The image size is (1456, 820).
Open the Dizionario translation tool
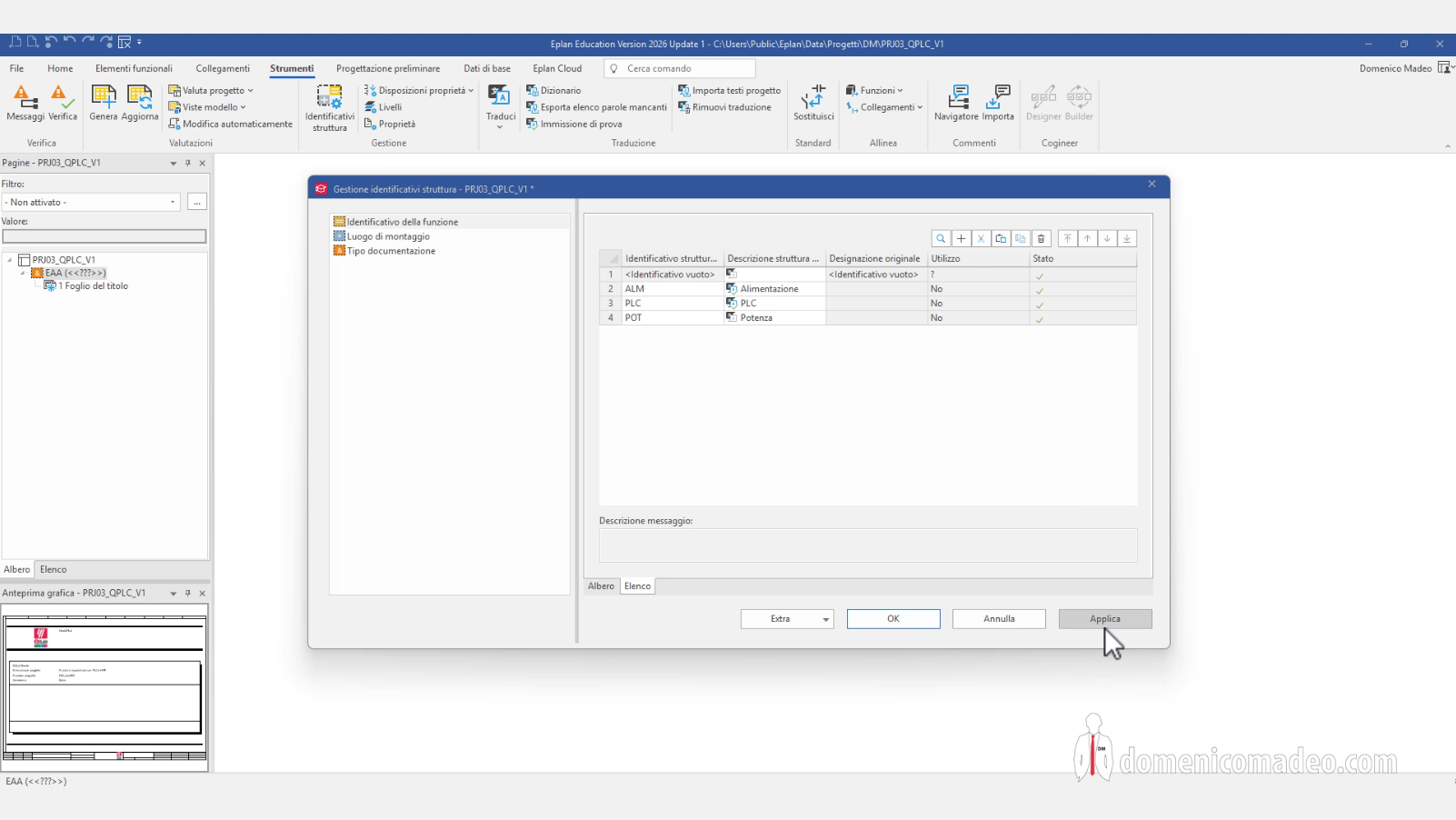pyautogui.click(x=553, y=91)
